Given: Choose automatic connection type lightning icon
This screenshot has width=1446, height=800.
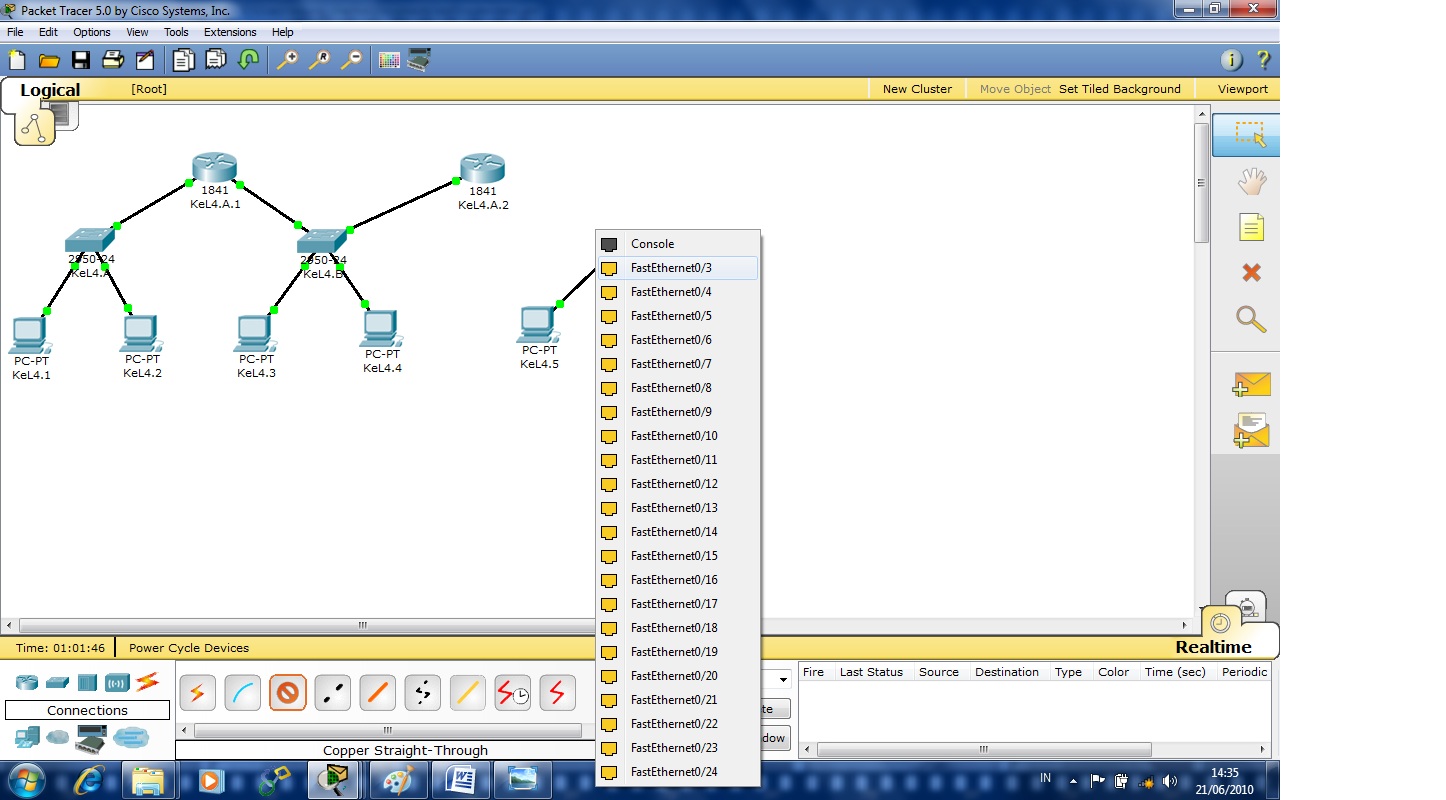Looking at the screenshot, I should 197,692.
